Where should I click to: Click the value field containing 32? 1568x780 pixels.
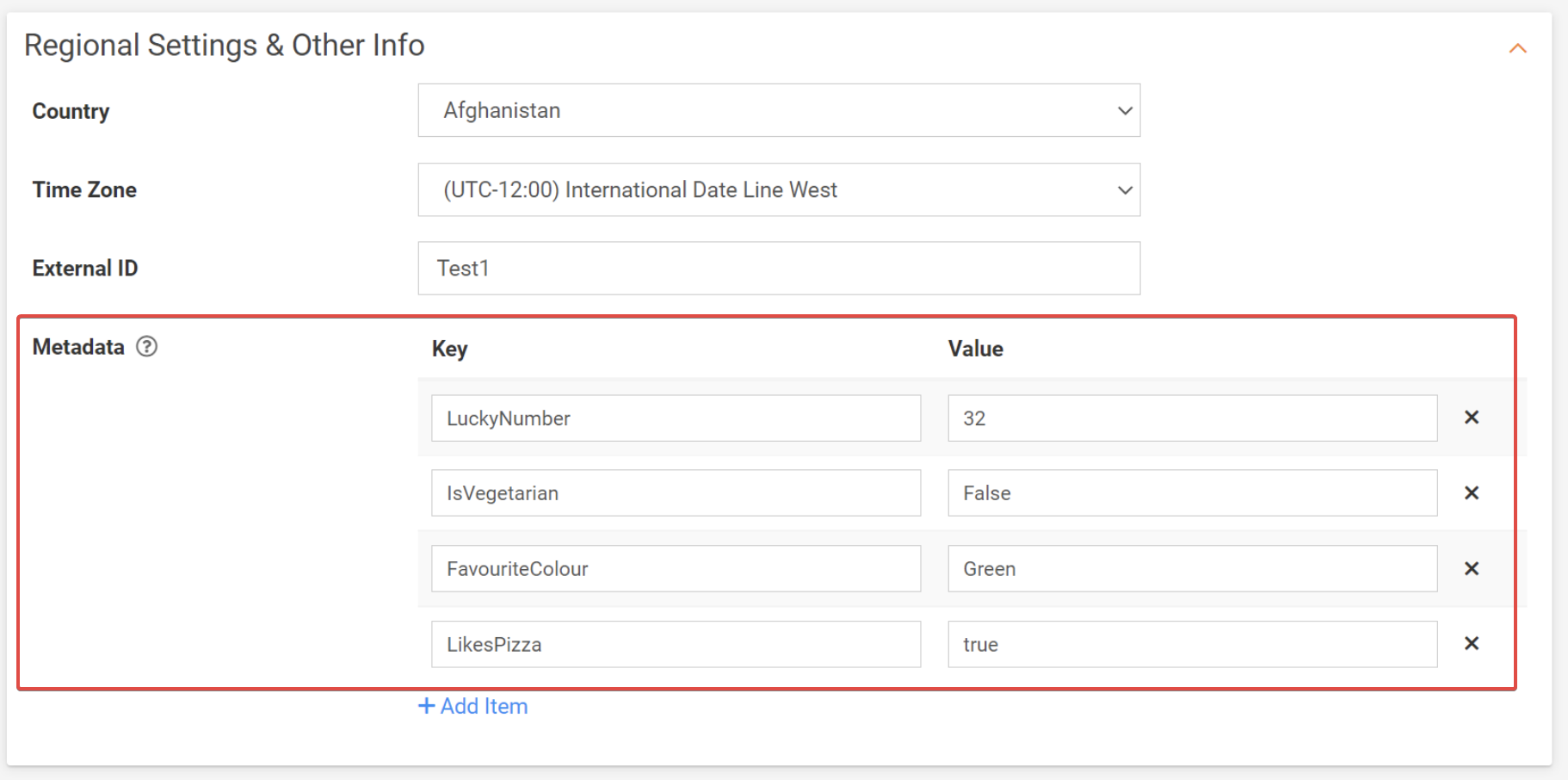(x=1192, y=418)
